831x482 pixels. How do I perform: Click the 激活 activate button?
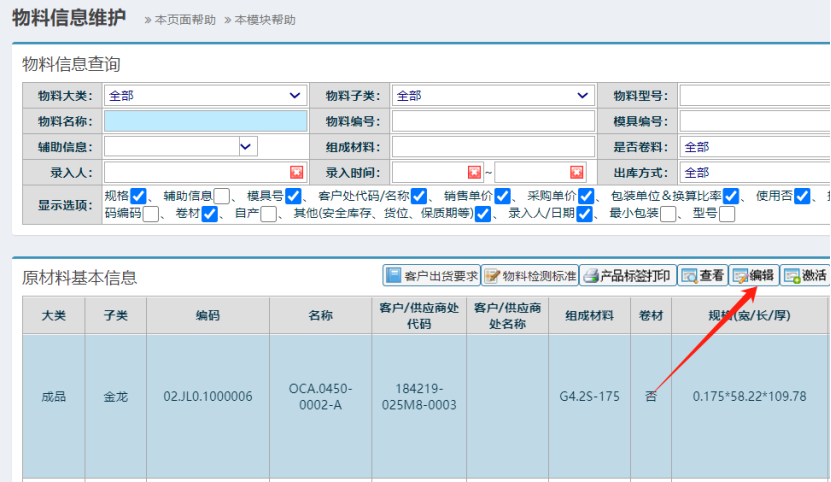click(805, 276)
